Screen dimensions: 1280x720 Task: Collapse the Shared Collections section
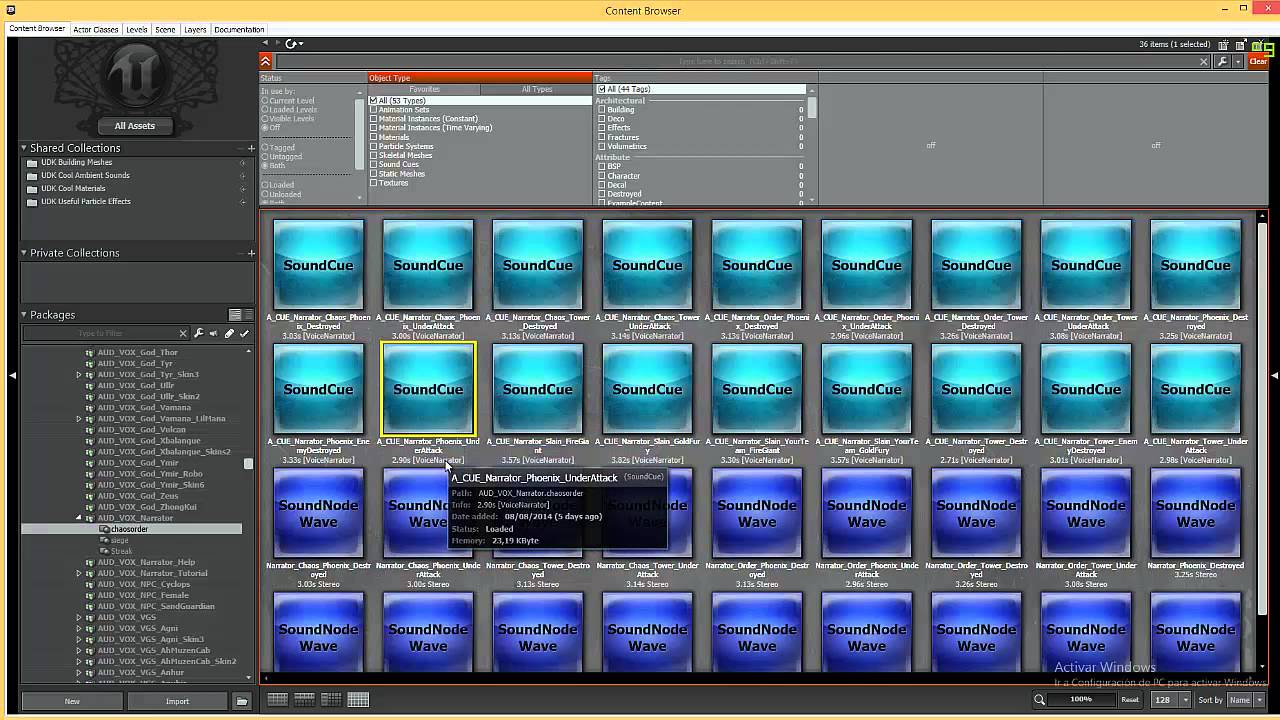[x=24, y=148]
